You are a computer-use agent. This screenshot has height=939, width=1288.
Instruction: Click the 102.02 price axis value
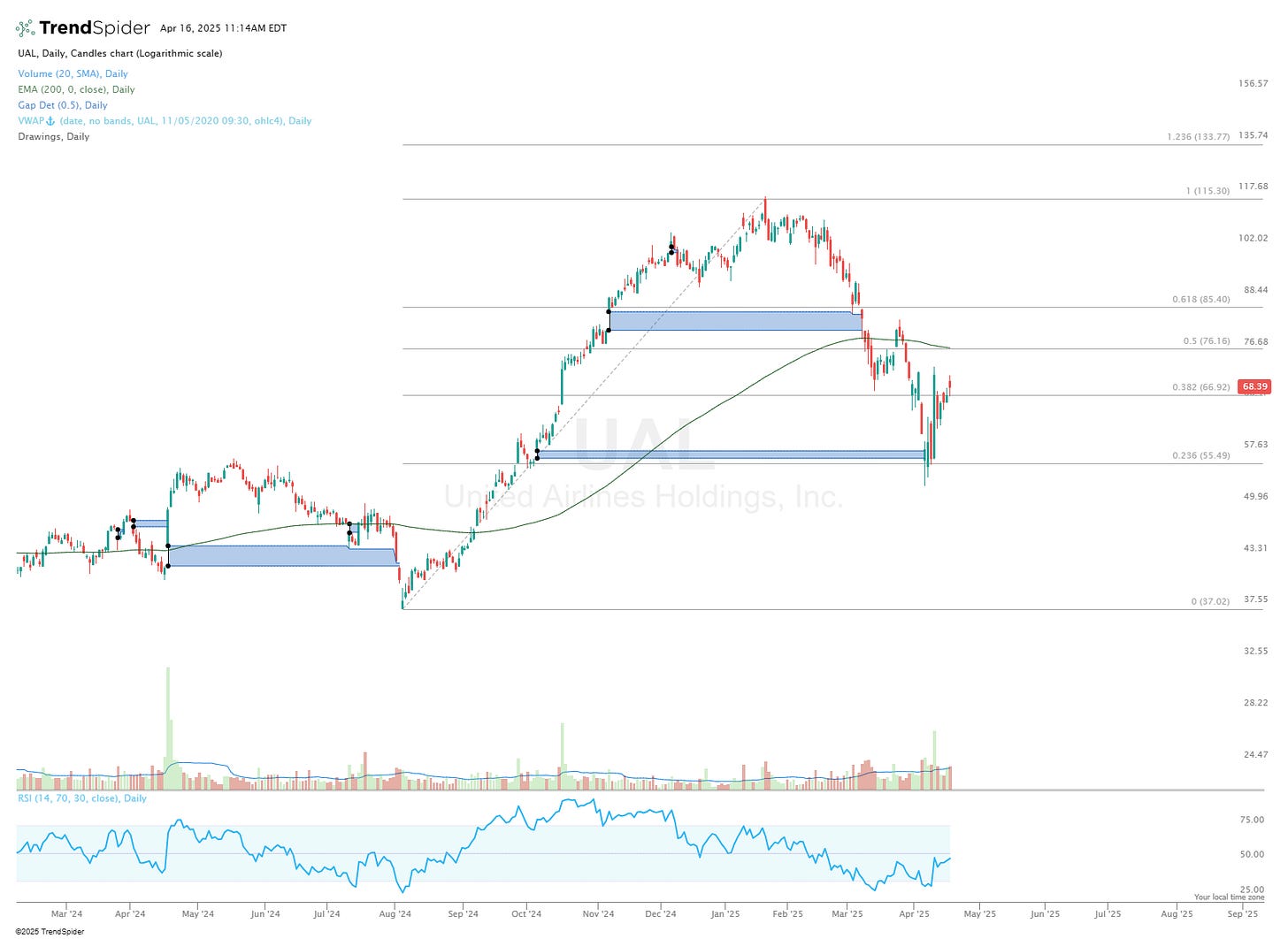click(x=1253, y=239)
